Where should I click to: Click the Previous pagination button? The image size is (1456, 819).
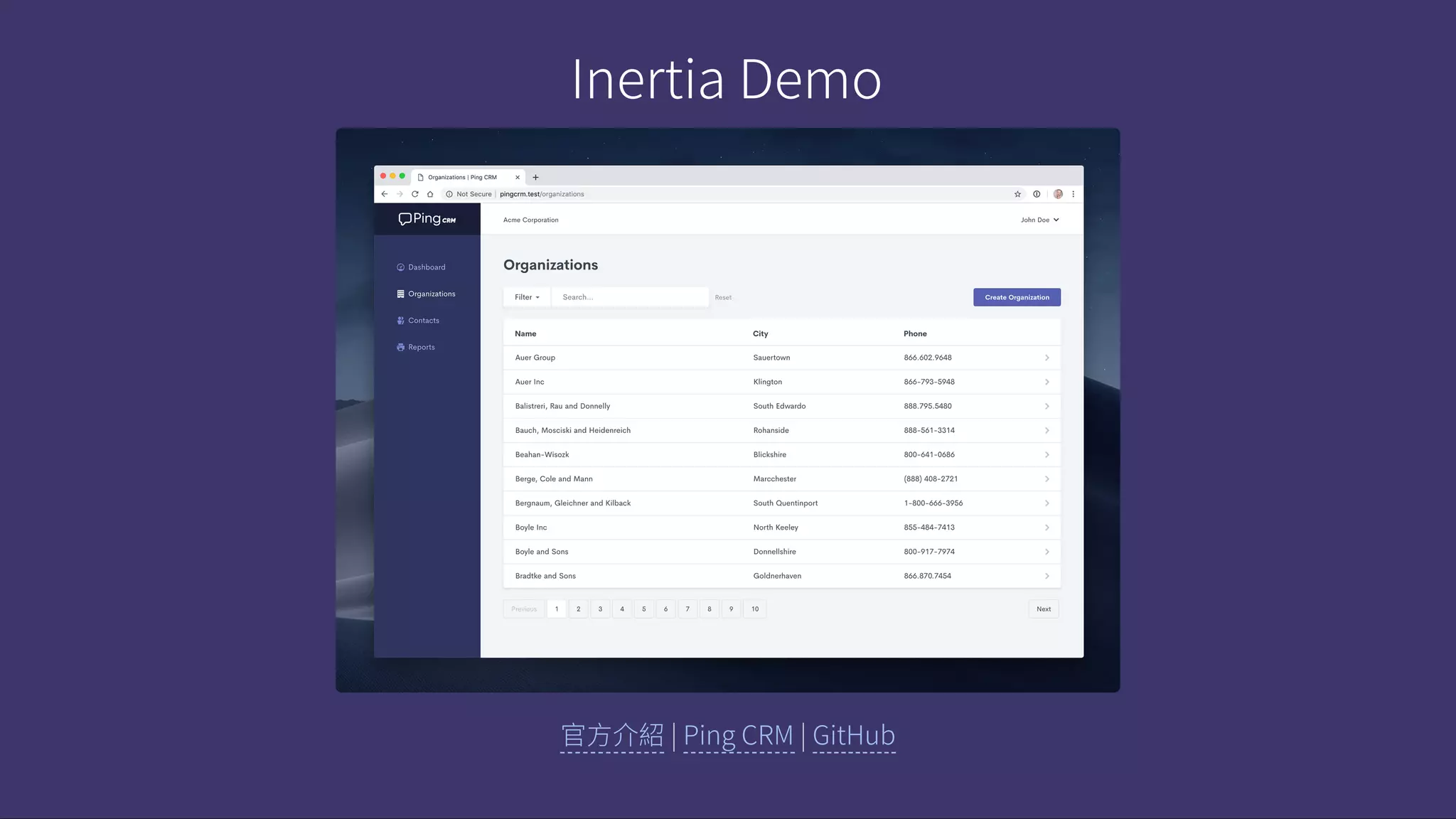click(x=524, y=609)
